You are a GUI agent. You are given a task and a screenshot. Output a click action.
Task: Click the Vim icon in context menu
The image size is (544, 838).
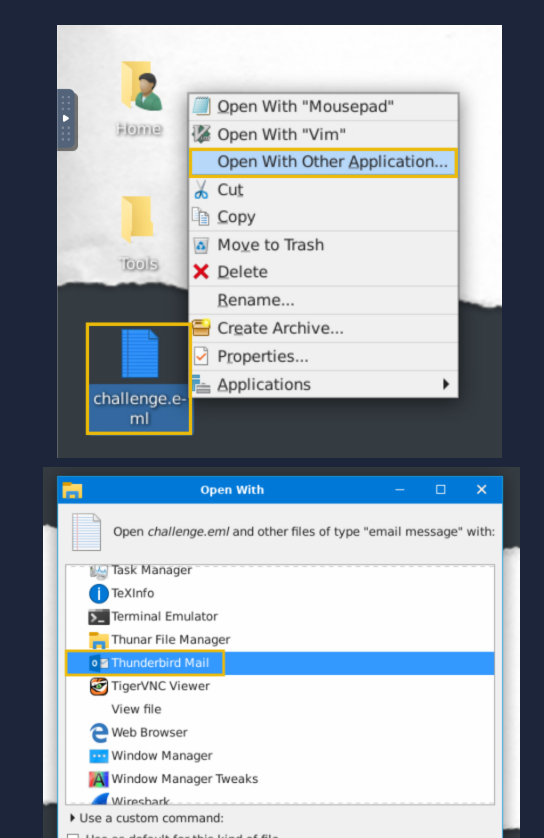pos(201,134)
